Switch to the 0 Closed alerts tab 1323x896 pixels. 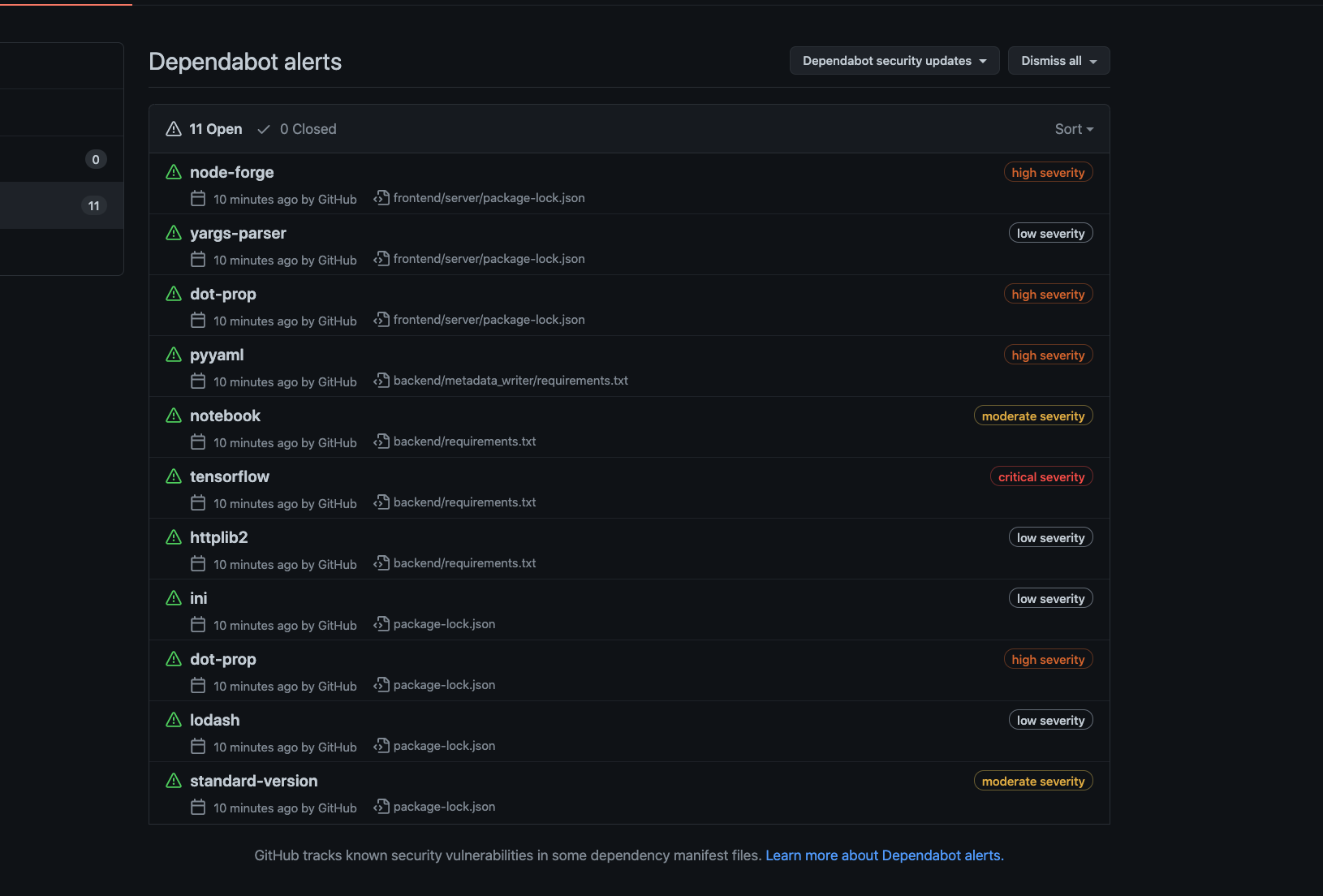[x=296, y=129]
